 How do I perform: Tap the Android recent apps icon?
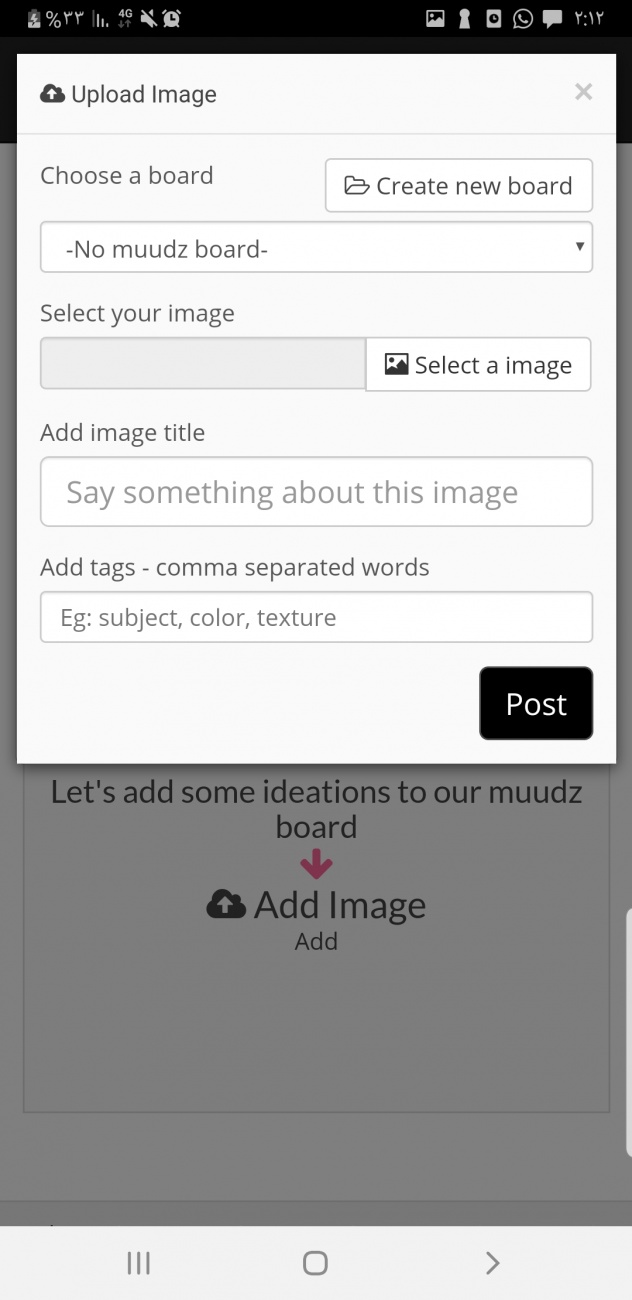point(139,1263)
